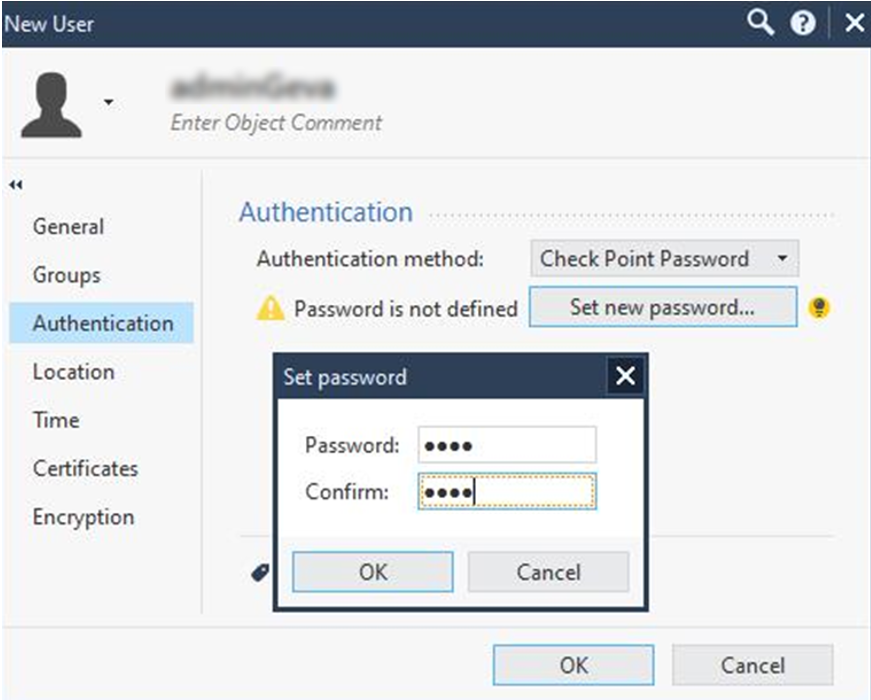
Task: Click into the Password field
Action: click(x=507, y=445)
